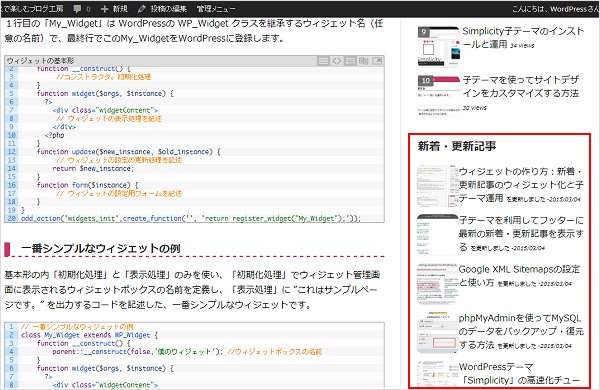
Task: Click thumbnail beside 子テーマを利用してフッター article
Action: (x=437, y=235)
